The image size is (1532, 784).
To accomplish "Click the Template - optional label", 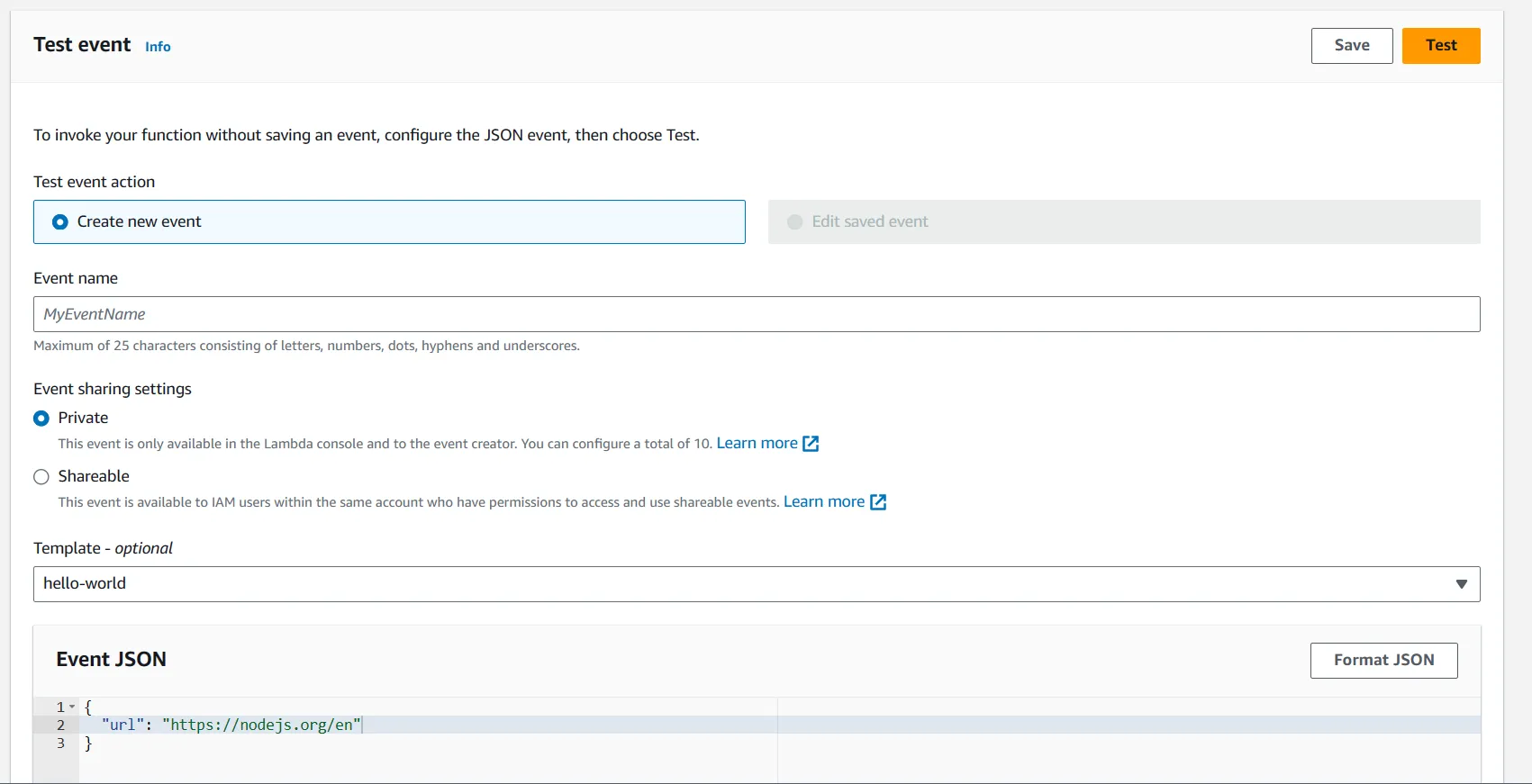I will coord(103,548).
